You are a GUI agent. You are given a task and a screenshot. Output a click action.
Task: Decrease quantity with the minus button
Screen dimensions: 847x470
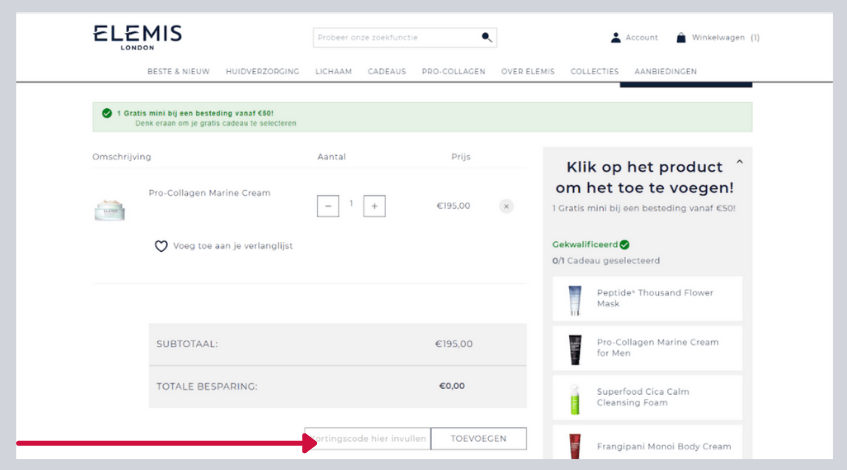[x=328, y=206]
